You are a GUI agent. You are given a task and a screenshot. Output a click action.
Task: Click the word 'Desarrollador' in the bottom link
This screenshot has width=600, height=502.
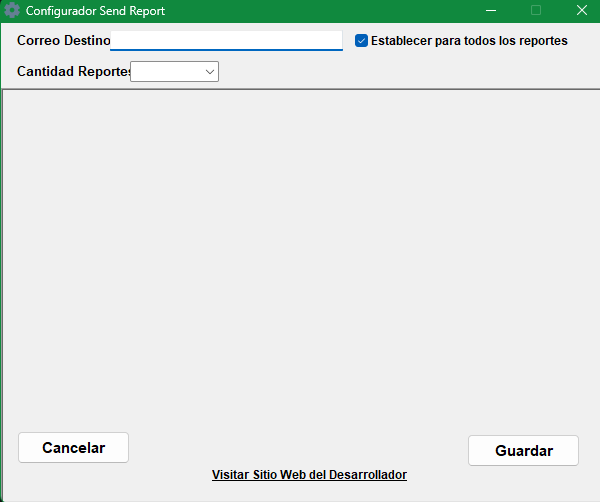click(367, 475)
